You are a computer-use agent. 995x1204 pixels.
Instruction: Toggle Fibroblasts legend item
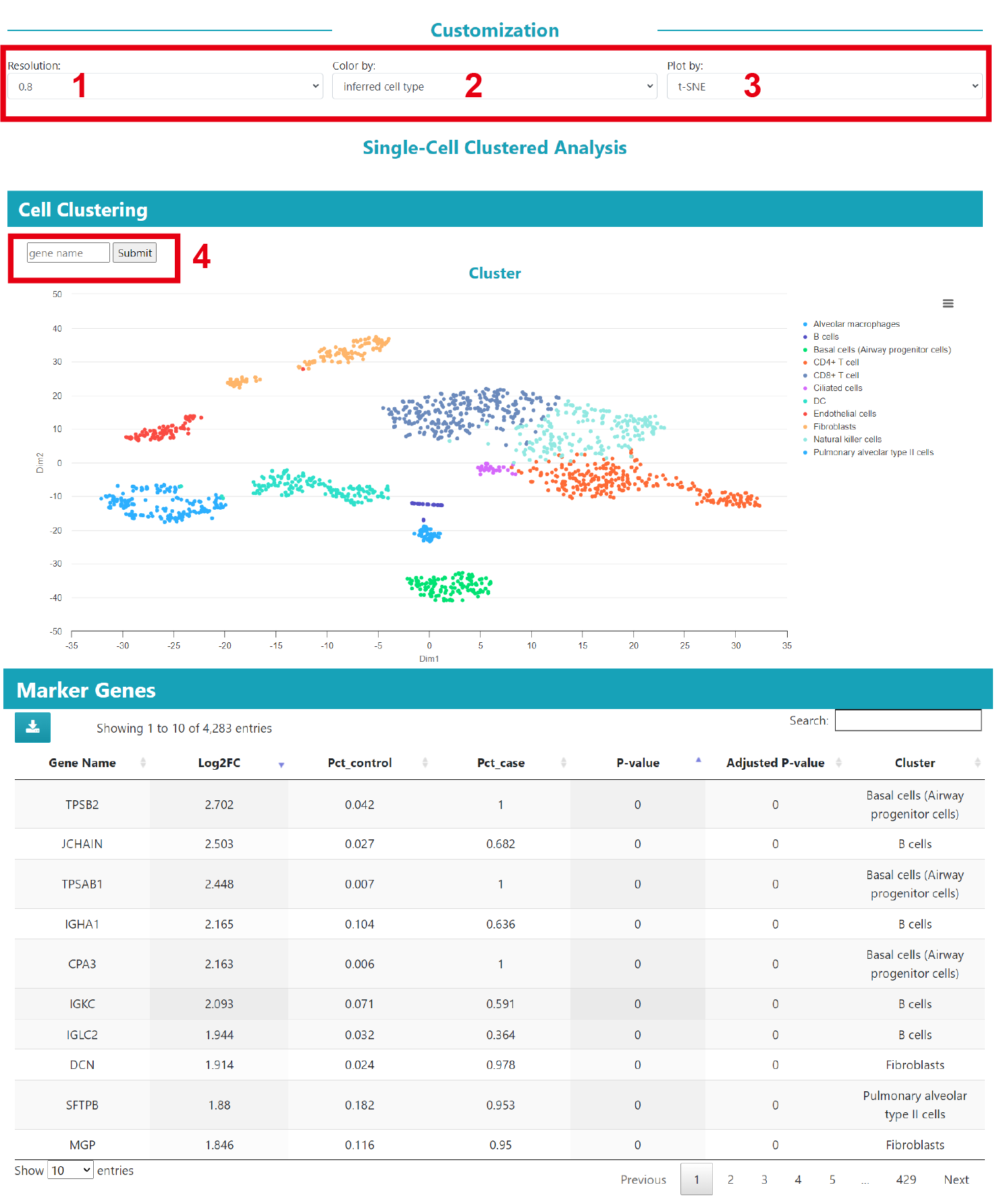(x=829, y=427)
